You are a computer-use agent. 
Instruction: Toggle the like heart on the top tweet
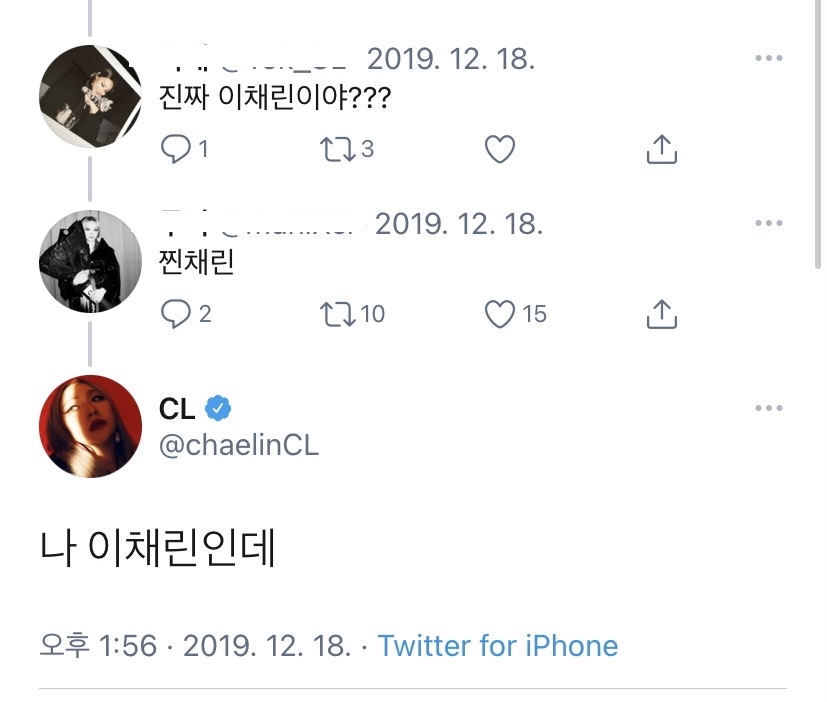coord(499,148)
